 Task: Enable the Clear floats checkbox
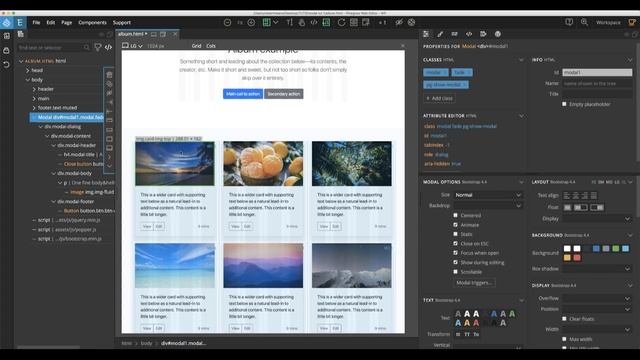point(564,319)
